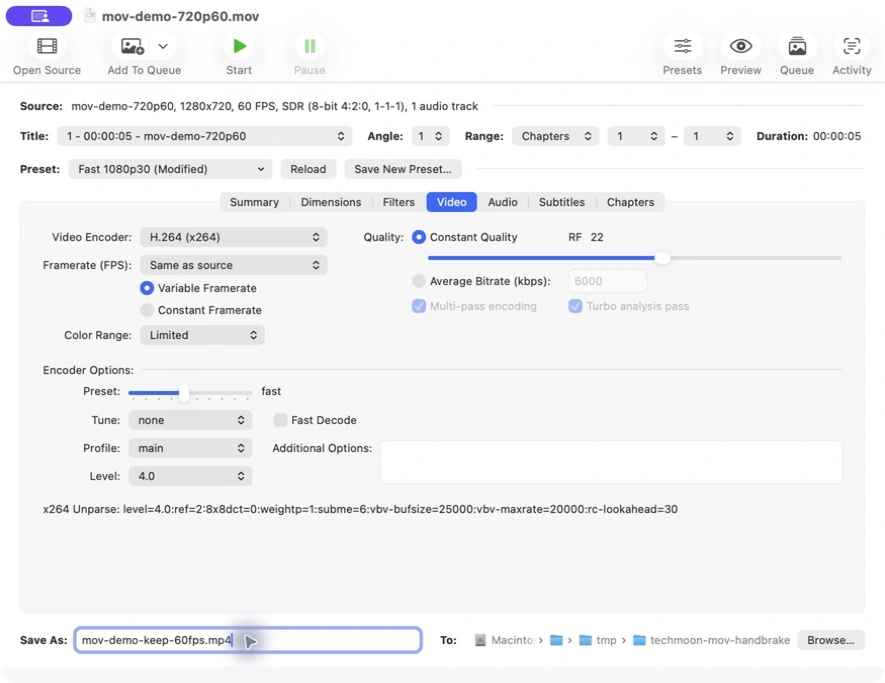Screen dimensions: 885x683
Task: Toggle Turbo analysis pass checkbox
Action: [575, 306]
